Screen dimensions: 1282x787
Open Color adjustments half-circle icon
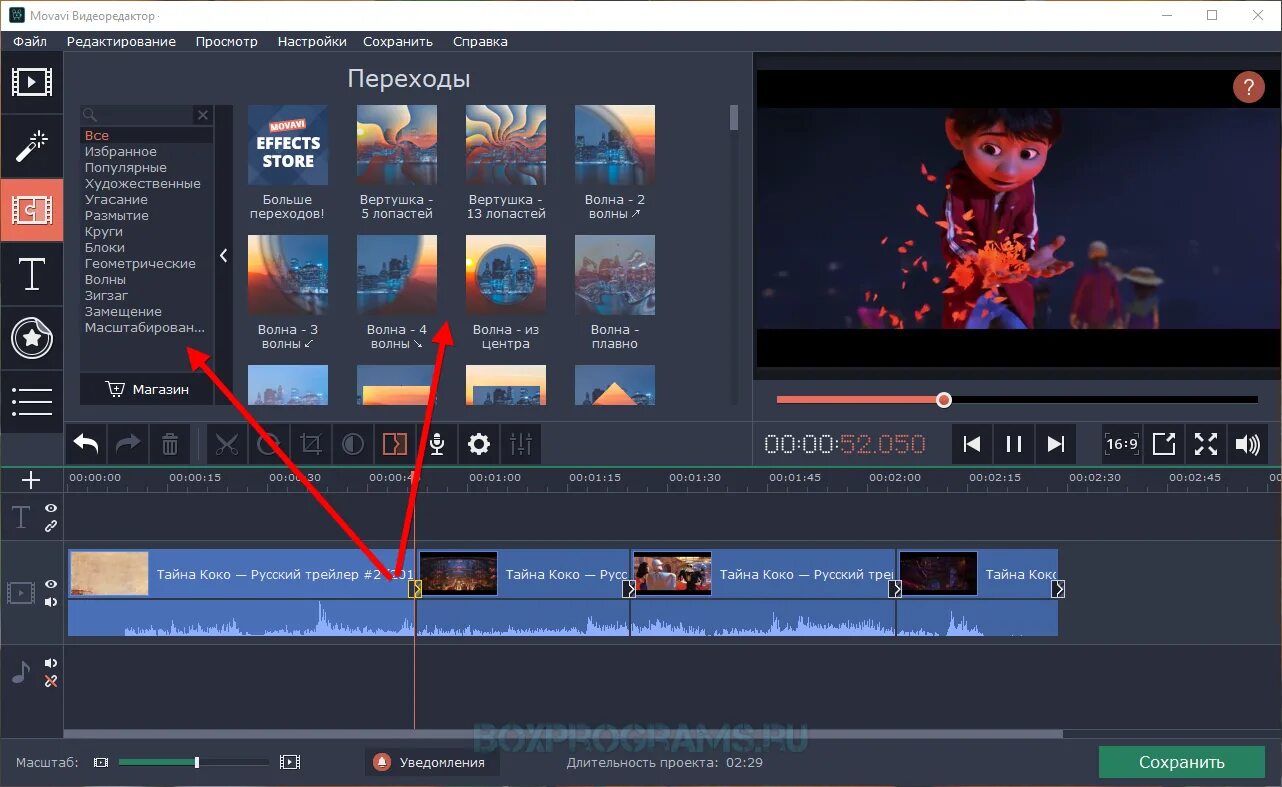(353, 444)
